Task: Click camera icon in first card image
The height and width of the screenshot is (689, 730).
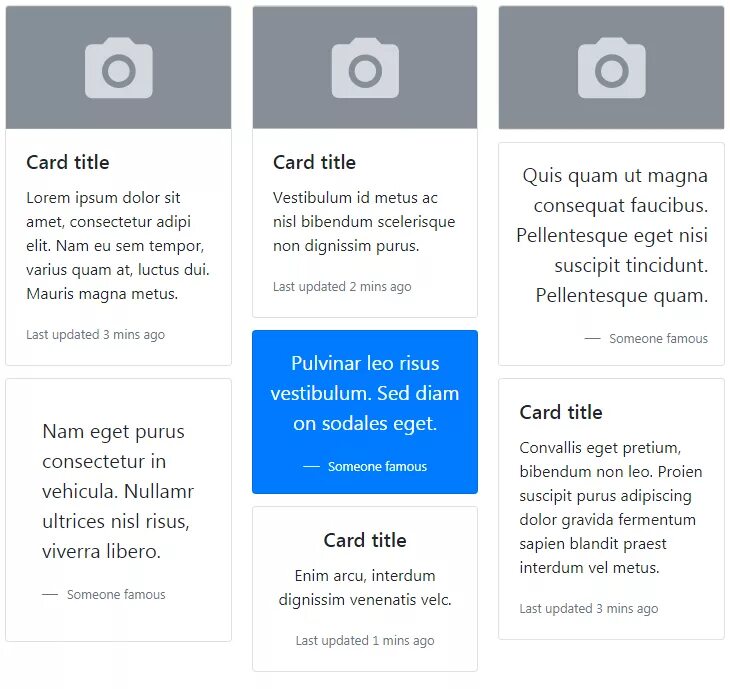Action: pos(119,68)
